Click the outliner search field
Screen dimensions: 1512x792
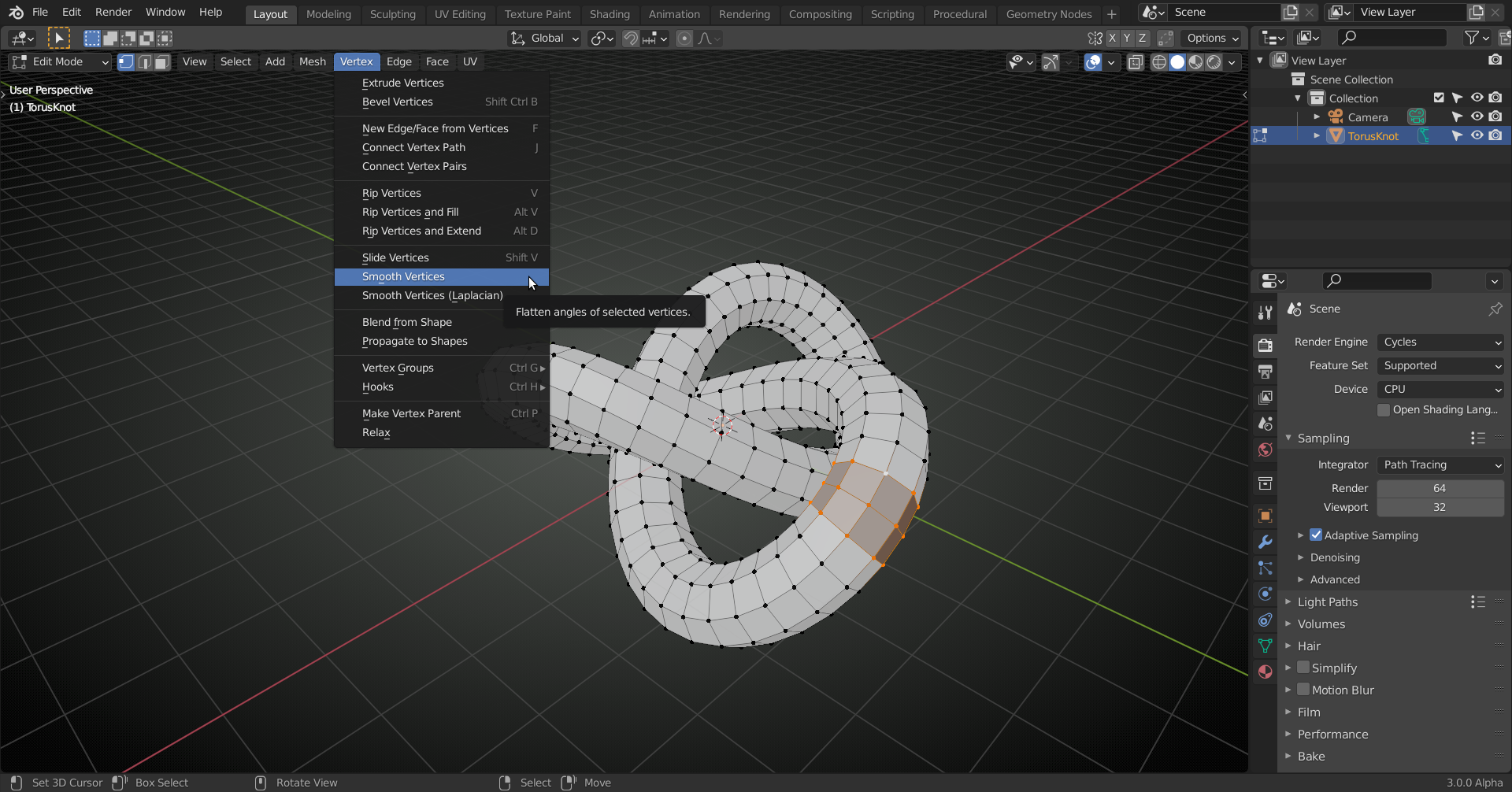point(1394,38)
